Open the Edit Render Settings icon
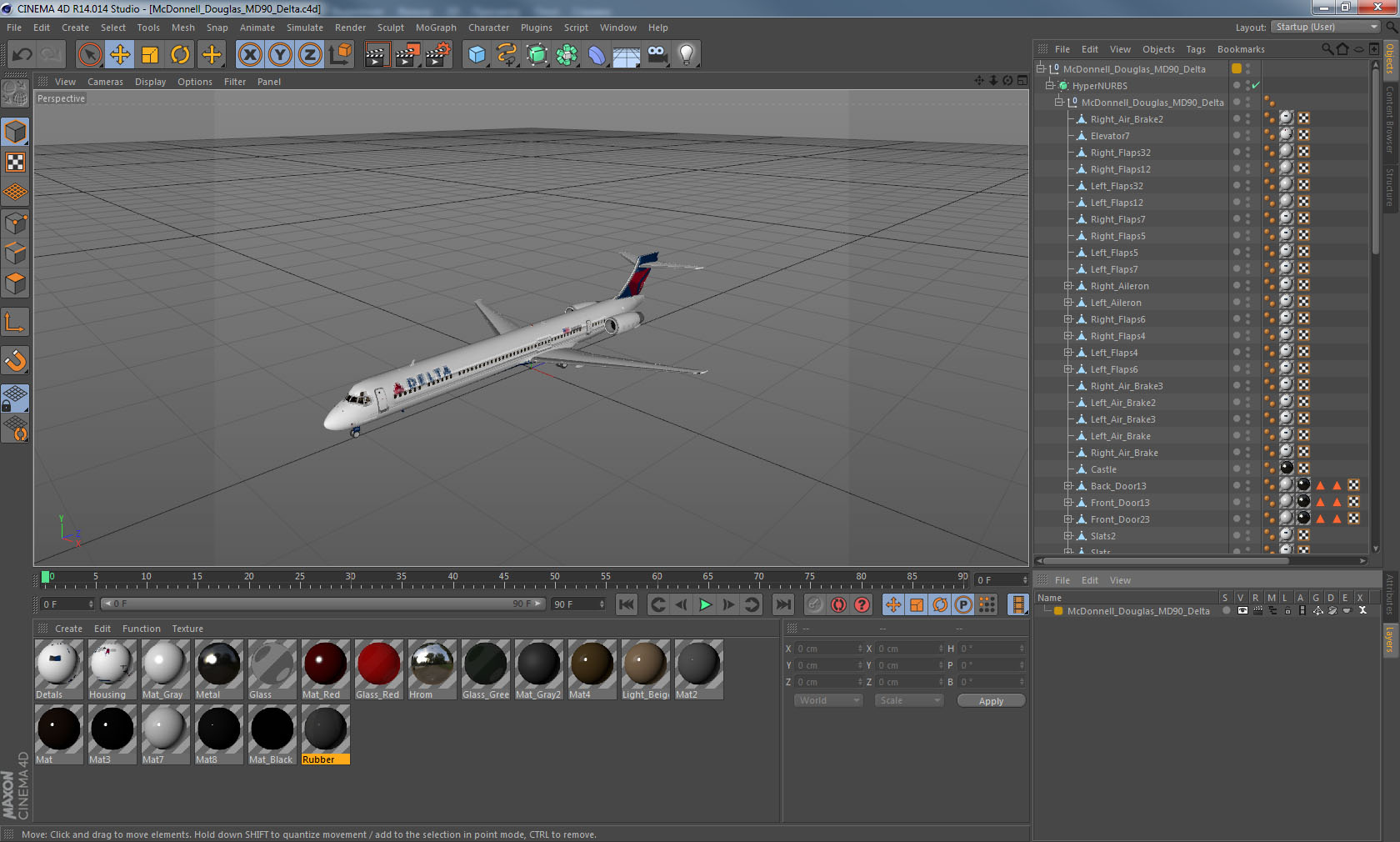Image resolution: width=1400 pixels, height=842 pixels. (437, 55)
